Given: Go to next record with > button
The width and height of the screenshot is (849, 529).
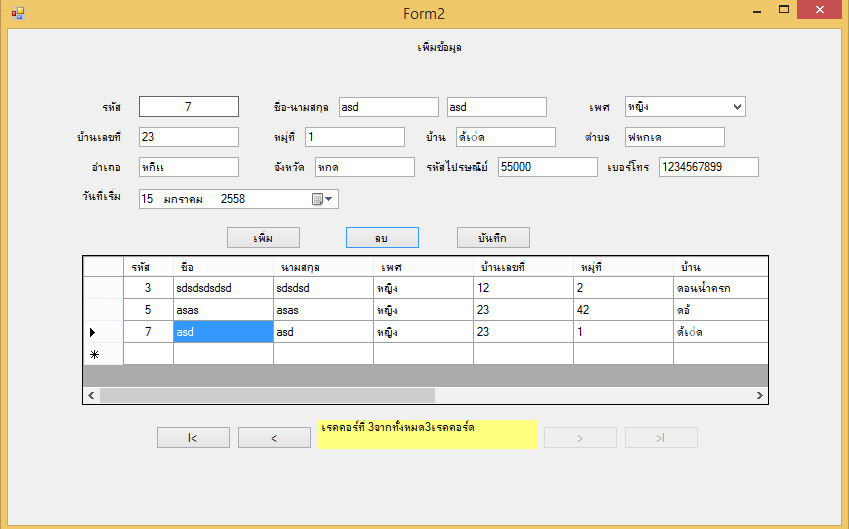Looking at the screenshot, I should [580, 437].
